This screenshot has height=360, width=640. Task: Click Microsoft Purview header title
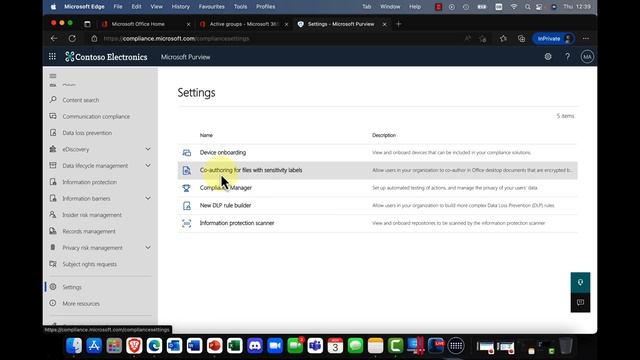[185, 57]
